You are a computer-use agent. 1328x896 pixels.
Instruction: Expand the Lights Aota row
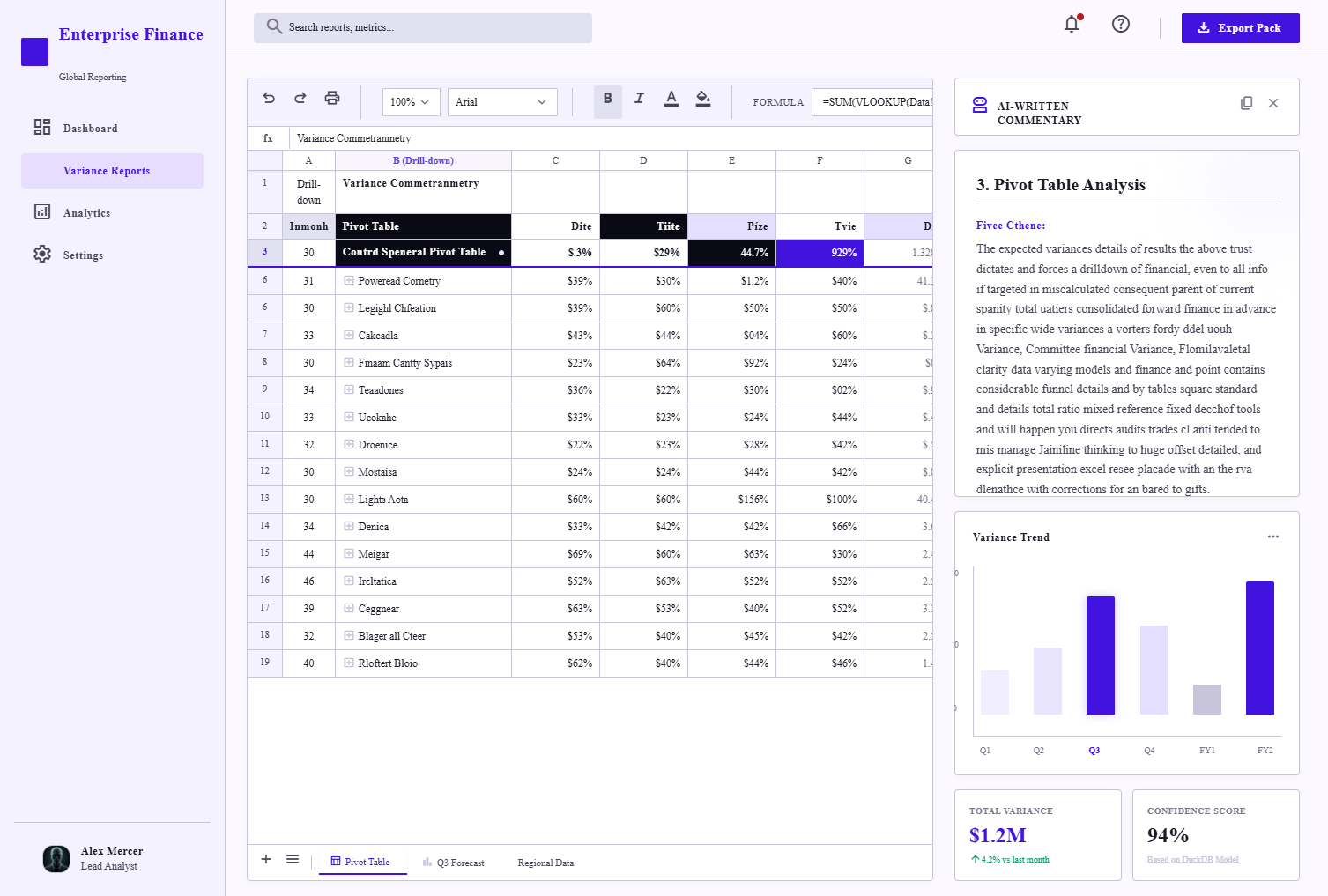[349, 500]
